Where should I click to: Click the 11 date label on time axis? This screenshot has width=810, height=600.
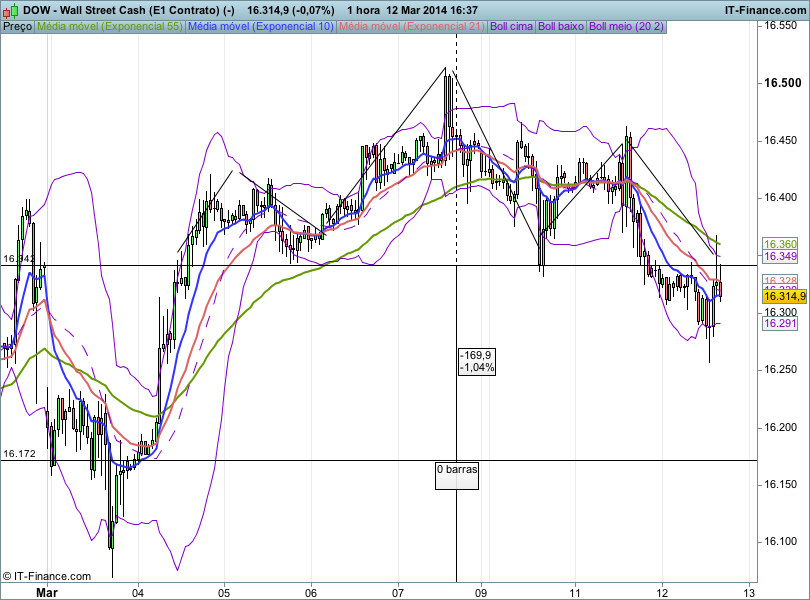[x=575, y=592]
